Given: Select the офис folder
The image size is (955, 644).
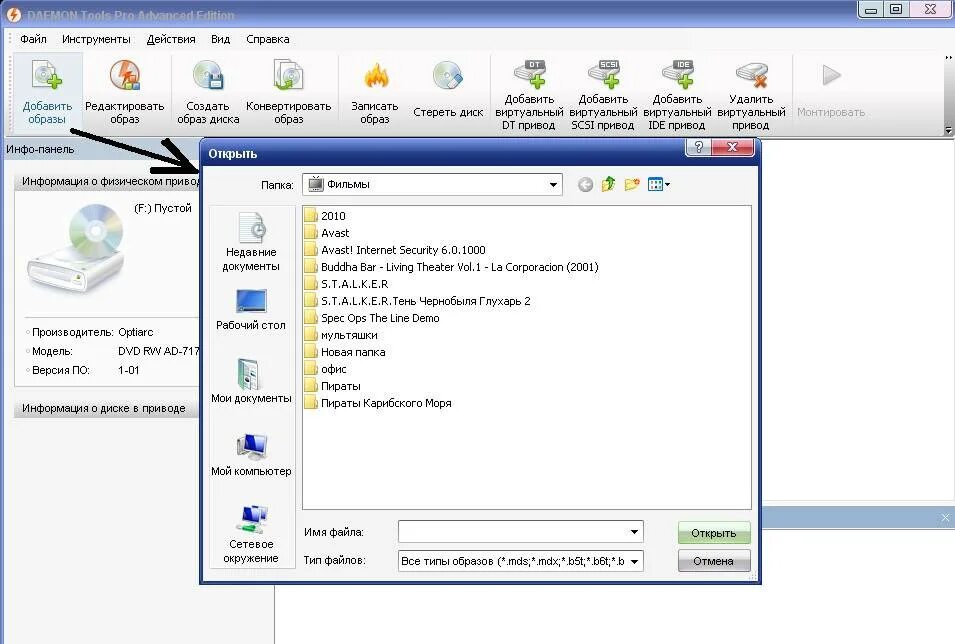Looking at the screenshot, I should [x=325, y=369].
